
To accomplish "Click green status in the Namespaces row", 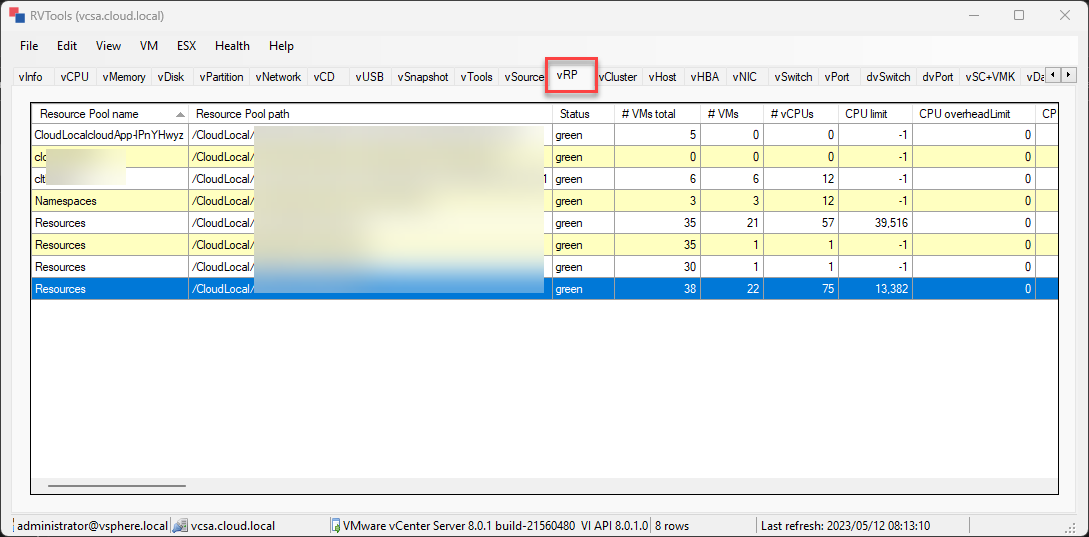I will coord(583,201).
